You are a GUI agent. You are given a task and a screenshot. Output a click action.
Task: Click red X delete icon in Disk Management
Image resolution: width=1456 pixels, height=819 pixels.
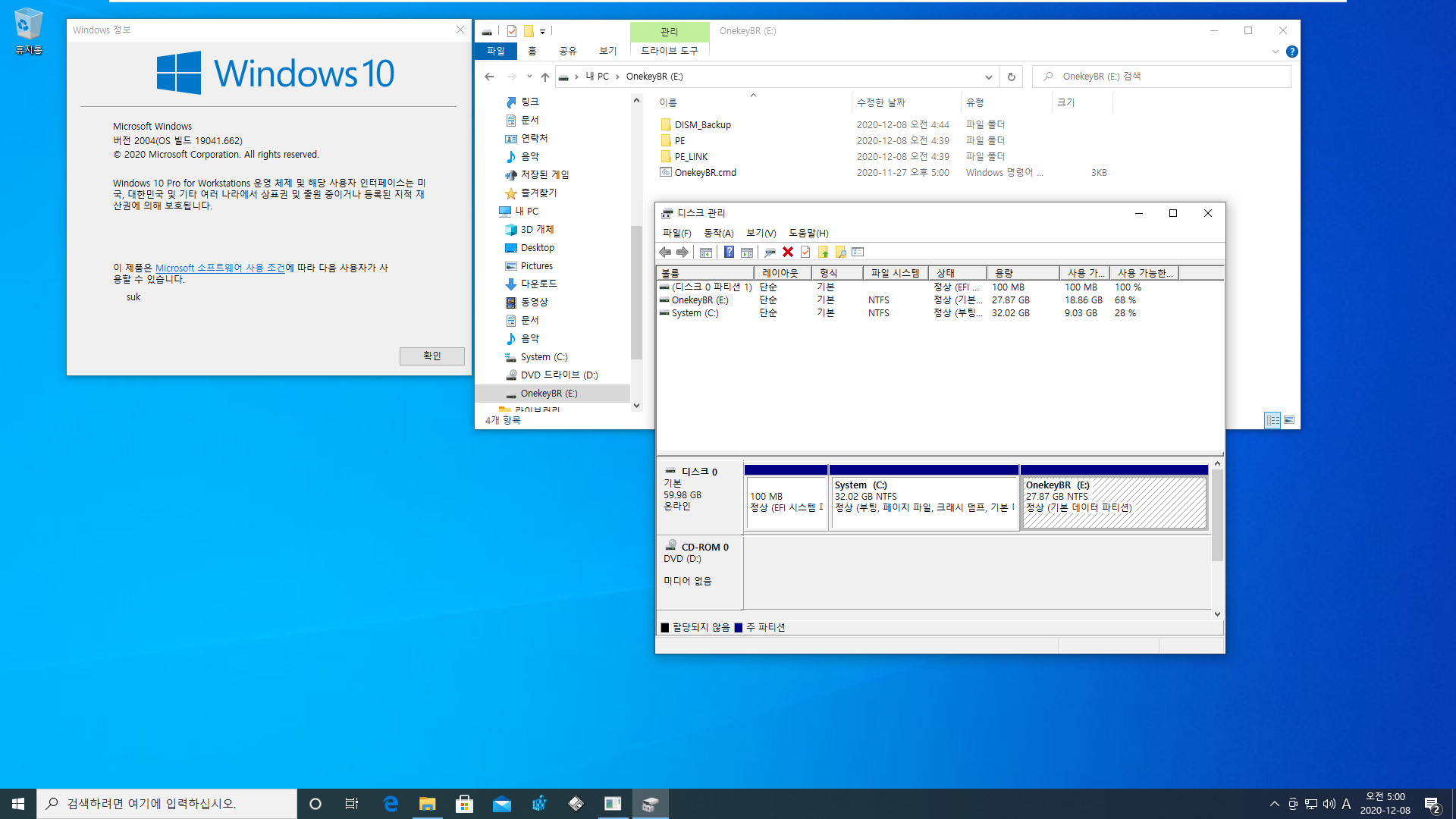coord(788,252)
